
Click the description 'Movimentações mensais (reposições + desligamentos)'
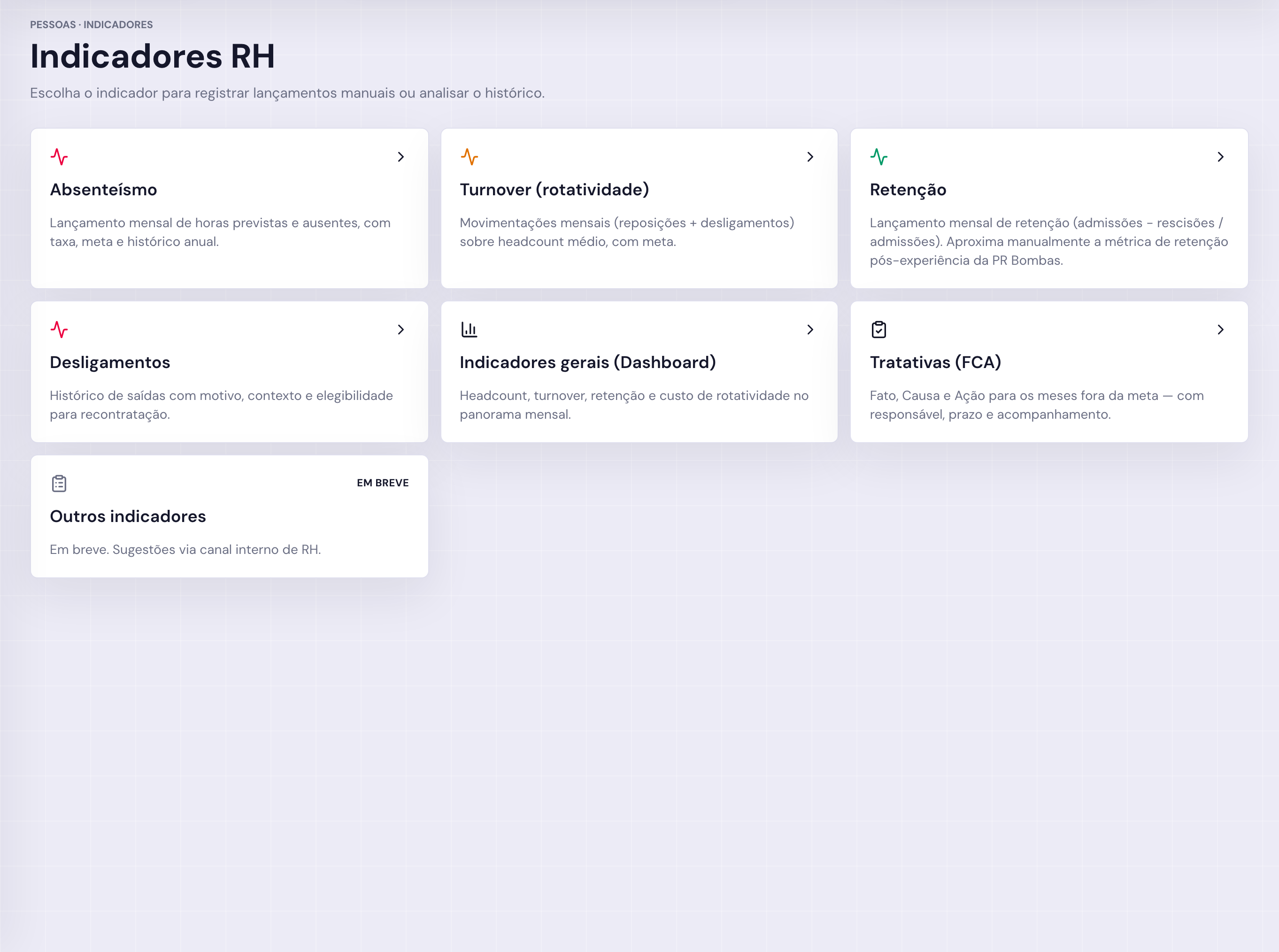click(627, 232)
